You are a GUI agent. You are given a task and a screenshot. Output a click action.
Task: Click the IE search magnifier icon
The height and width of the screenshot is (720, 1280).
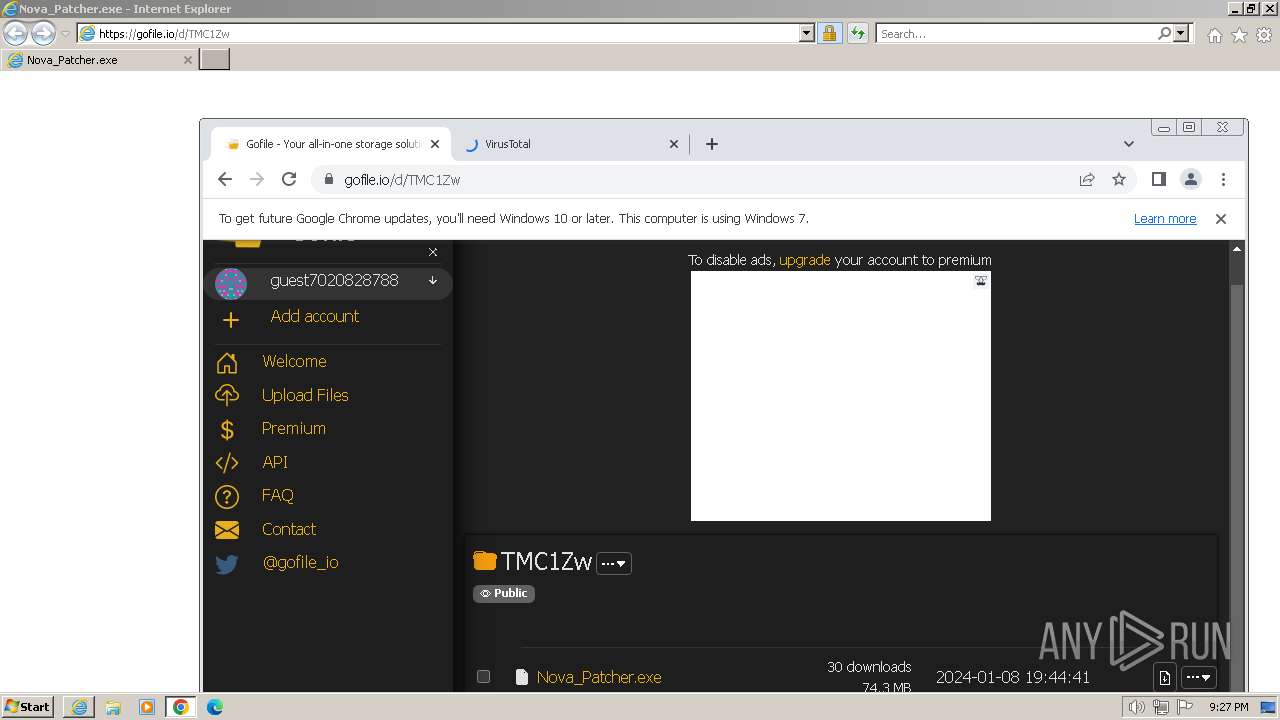pyautogui.click(x=1164, y=33)
